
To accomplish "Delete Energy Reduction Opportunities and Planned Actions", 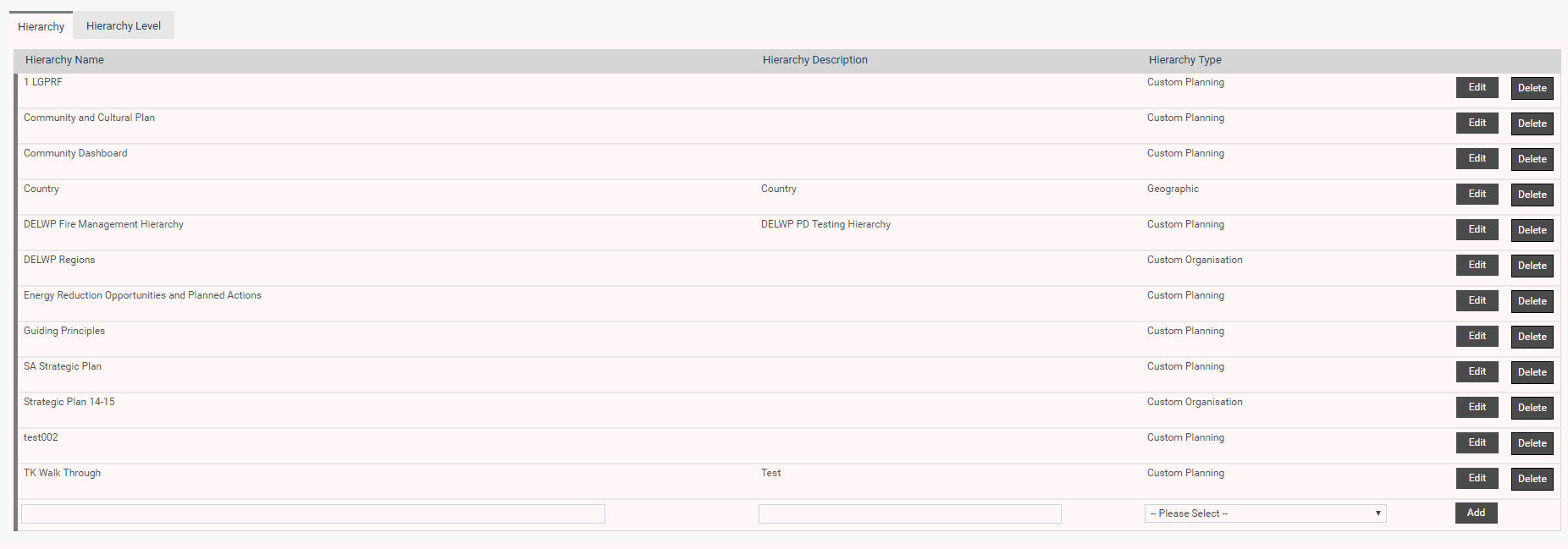I will 1532,301.
